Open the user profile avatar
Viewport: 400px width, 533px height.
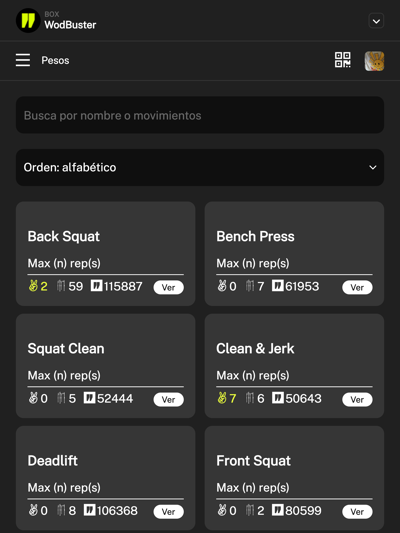(x=374, y=61)
